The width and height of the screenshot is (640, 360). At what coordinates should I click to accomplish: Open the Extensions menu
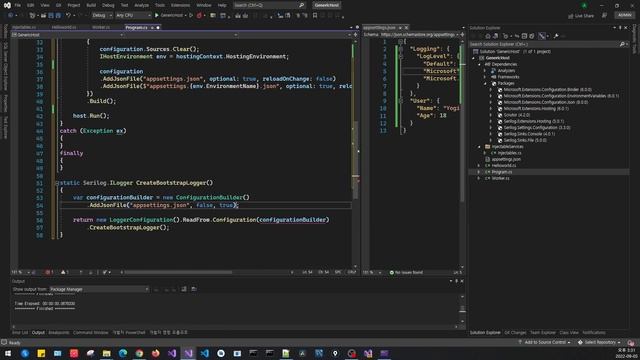click(180, 5)
